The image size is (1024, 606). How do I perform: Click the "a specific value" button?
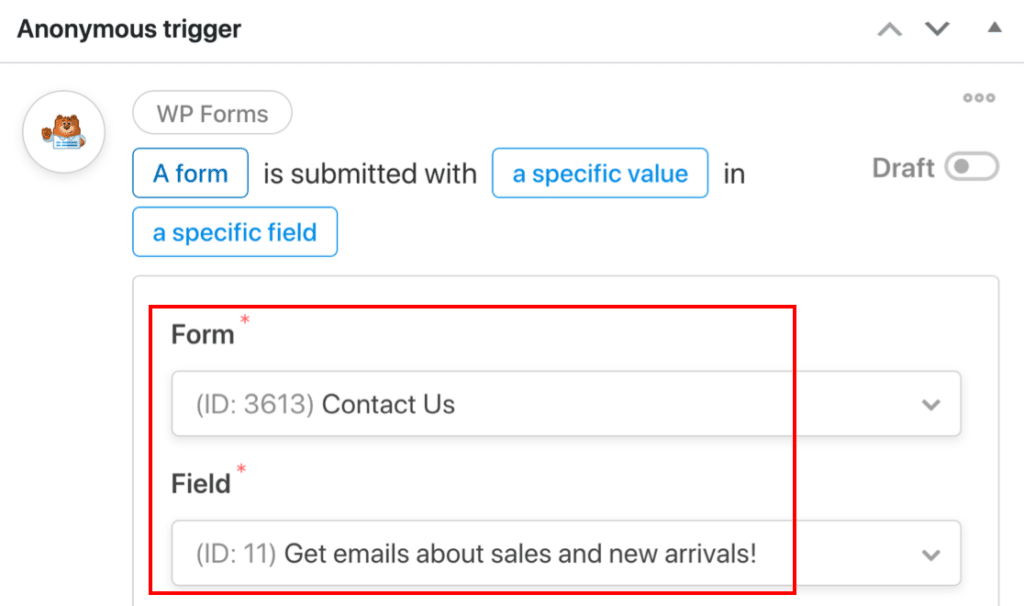[599, 173]
